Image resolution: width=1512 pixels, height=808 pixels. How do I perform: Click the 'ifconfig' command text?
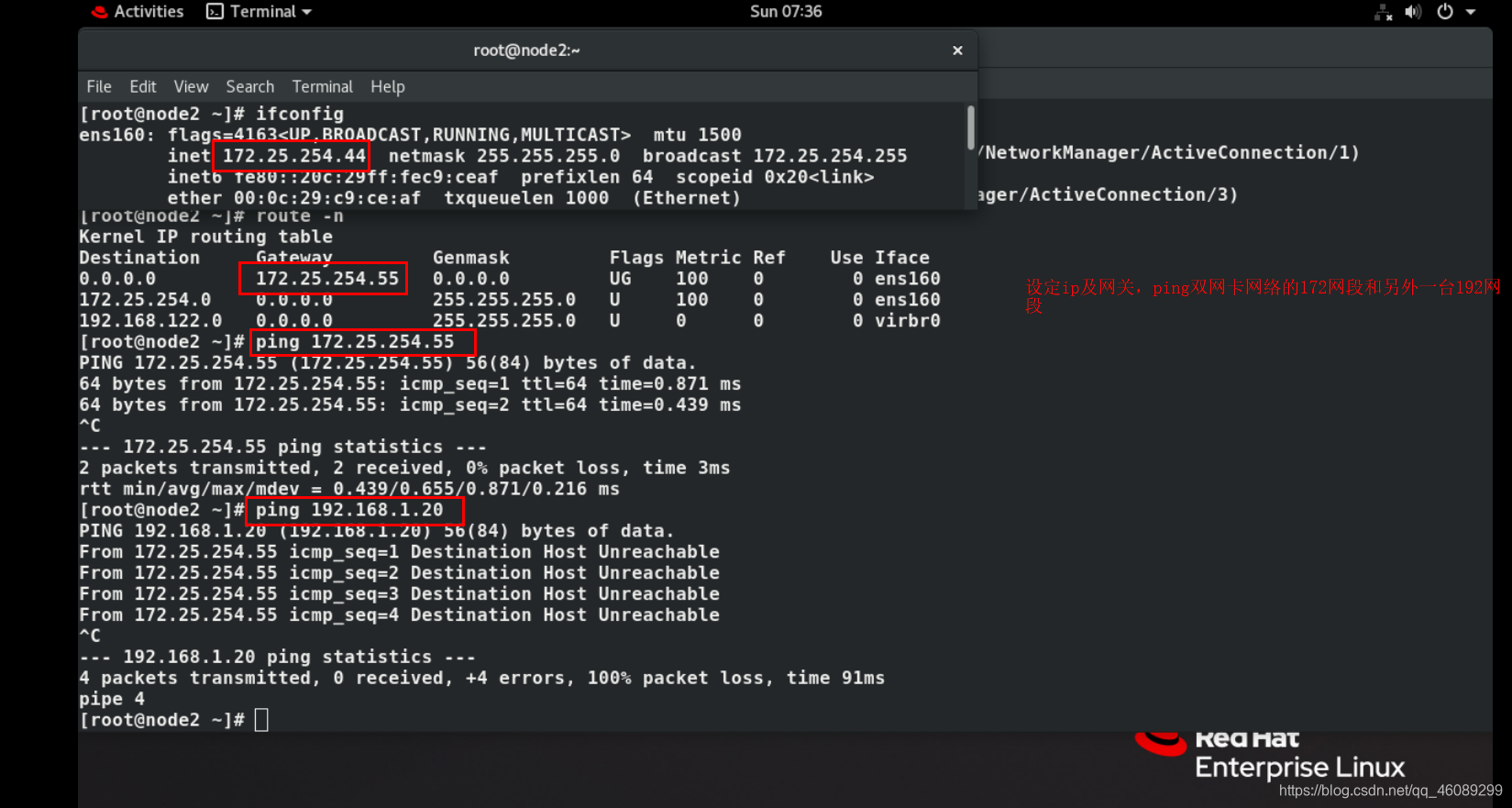300,114
